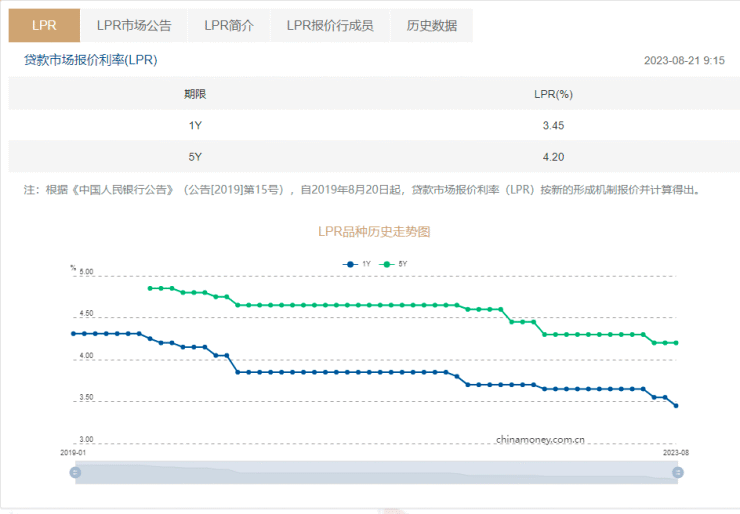Switch to the LPR报价行成员 tab
The width and height of the screenshot is (740, 514).
(x=329, y=25)
